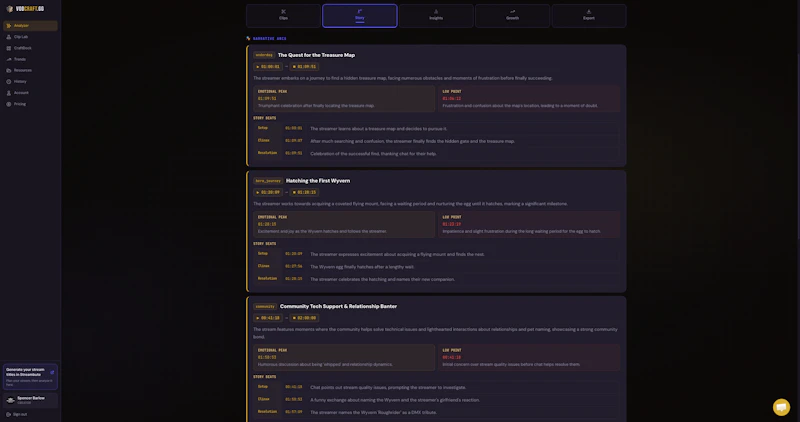
Task: Jump to end time 01:09:51 beside 01:00:01
Action: (305, 67)
